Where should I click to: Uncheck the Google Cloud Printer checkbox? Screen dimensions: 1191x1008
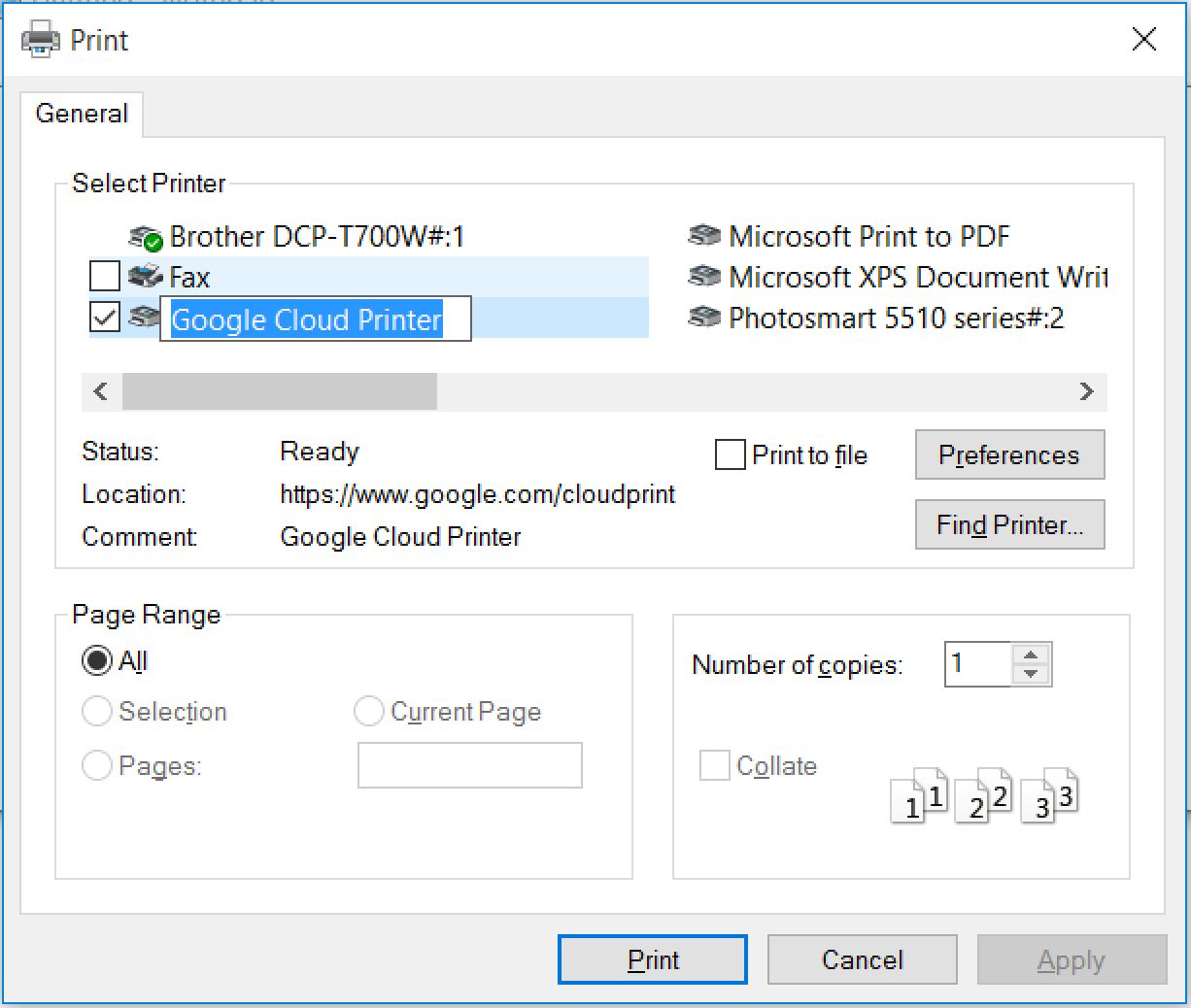(x=105, y=318)
